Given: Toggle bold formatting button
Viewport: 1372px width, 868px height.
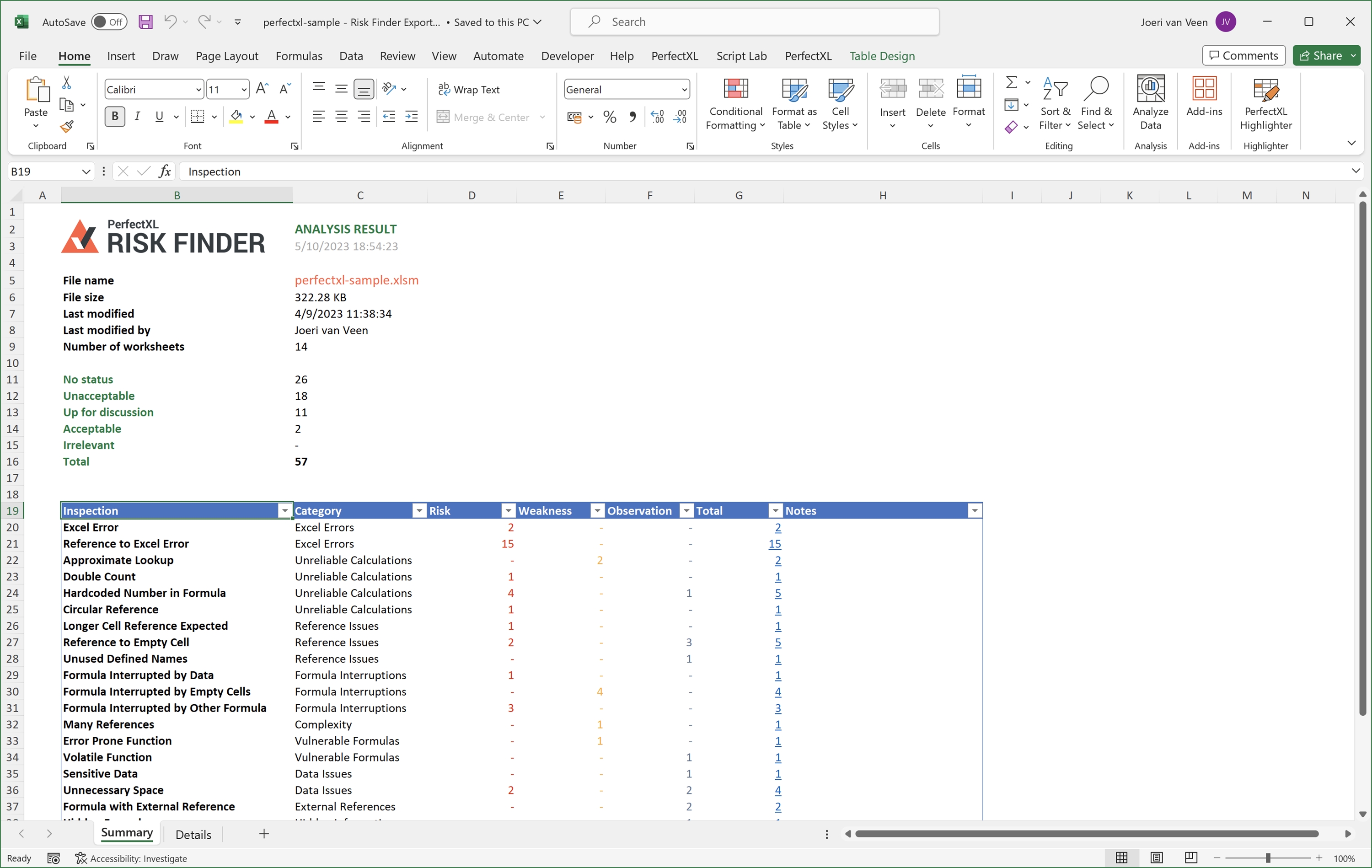Looking at the screenshot, I should point(114,117).
